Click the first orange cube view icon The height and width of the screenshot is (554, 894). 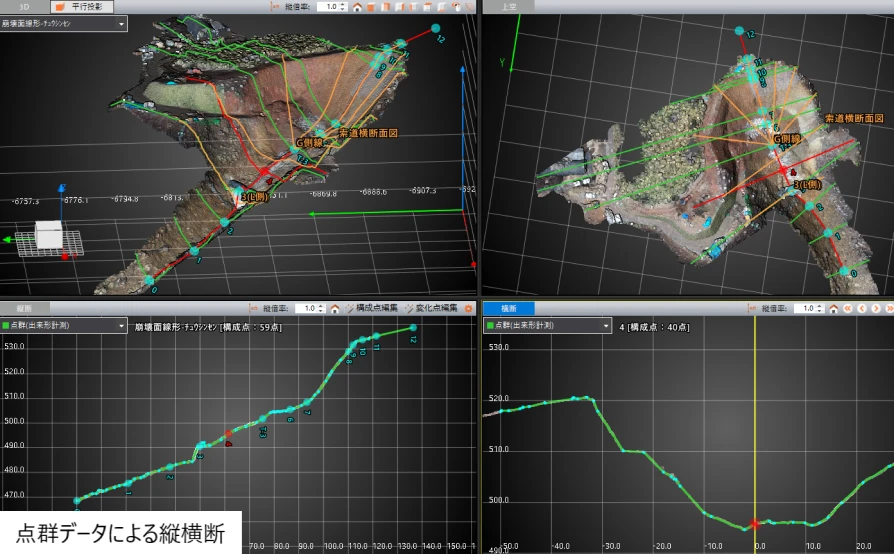coord(371,6)
